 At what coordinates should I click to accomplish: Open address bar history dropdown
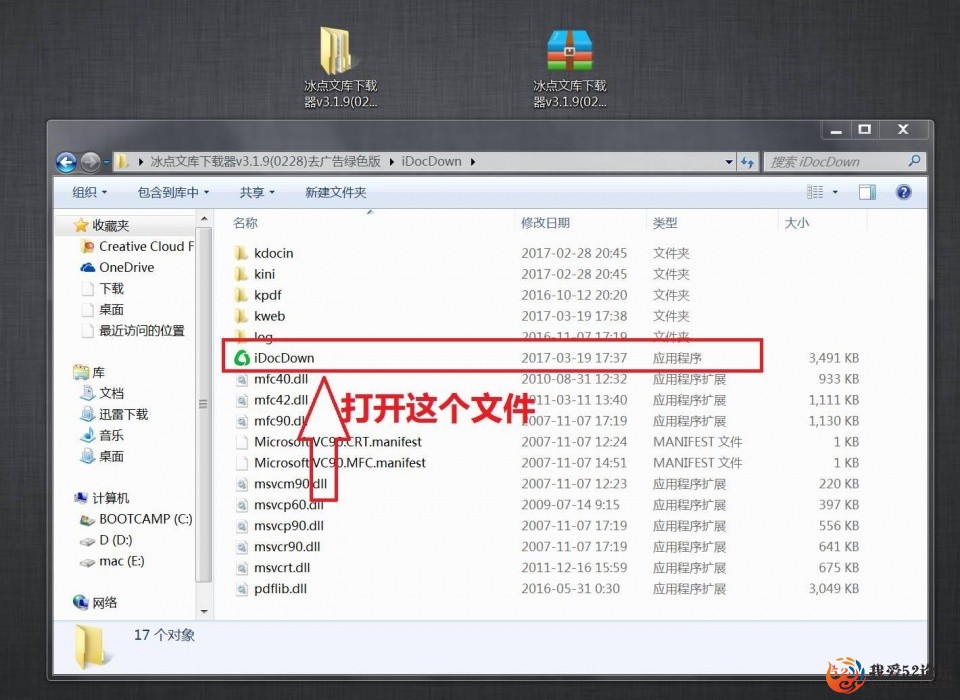(x=729, y=162)
